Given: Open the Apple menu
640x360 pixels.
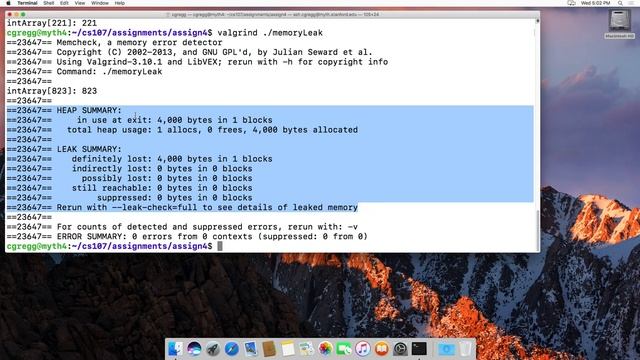Looking at the screenshot, I should (9, 3).
